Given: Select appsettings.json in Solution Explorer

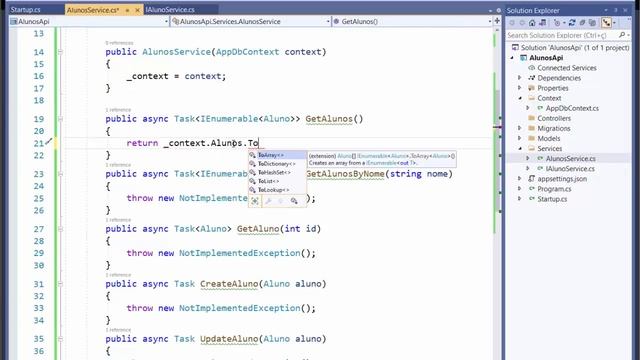Looking at the screenshot, I should click(x=562, y=179).
